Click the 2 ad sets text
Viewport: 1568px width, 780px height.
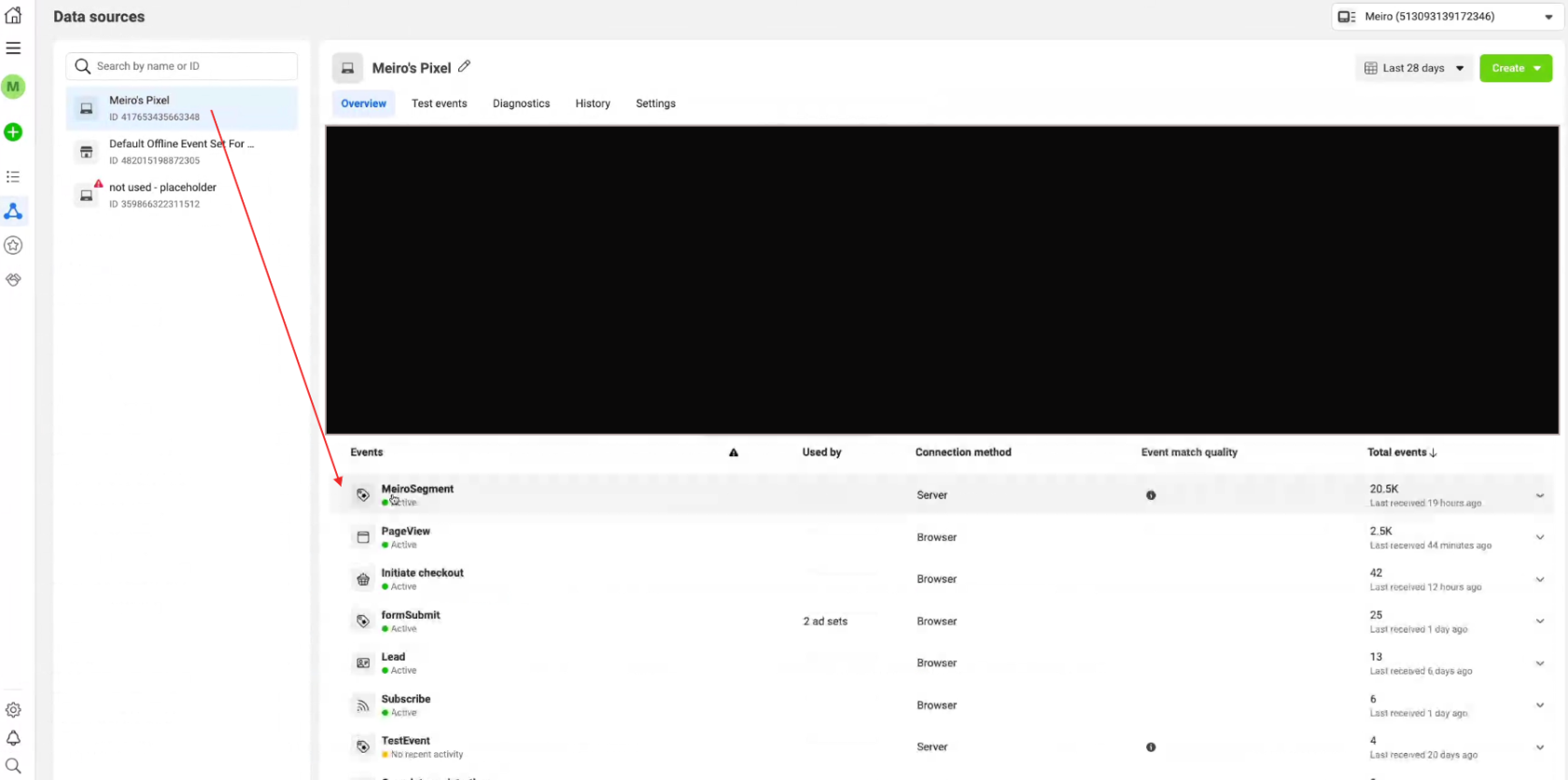pos(825,621)
